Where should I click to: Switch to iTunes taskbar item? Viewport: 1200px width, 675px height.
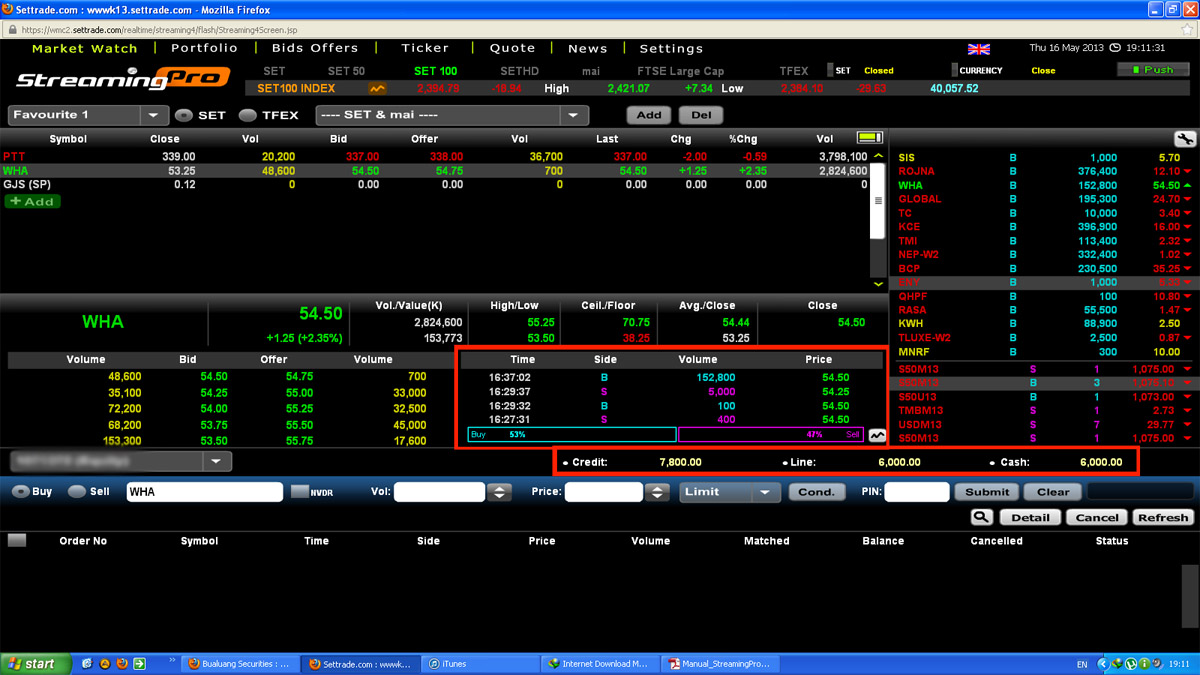(x=479, y=664)
